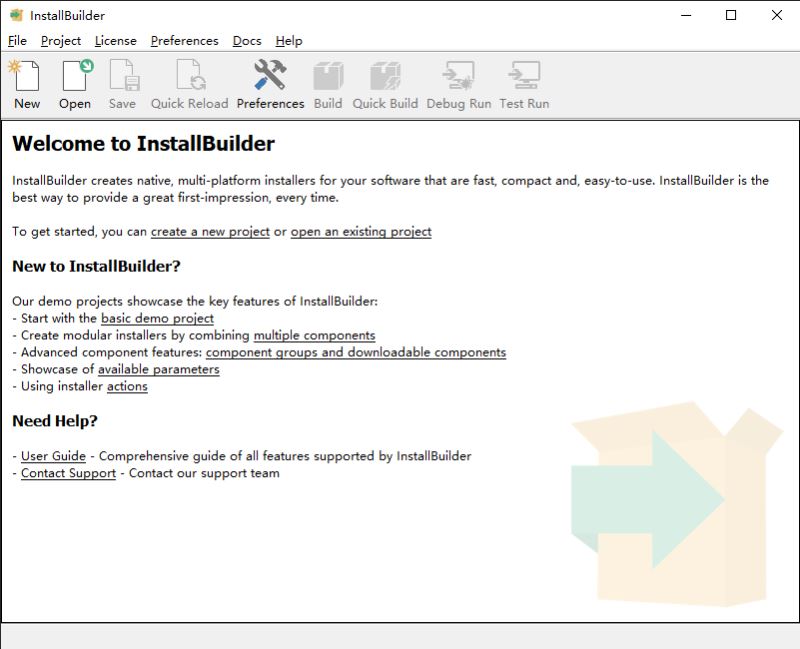Open the User Guide link
The image size is (800, 649).
point(53,456)
